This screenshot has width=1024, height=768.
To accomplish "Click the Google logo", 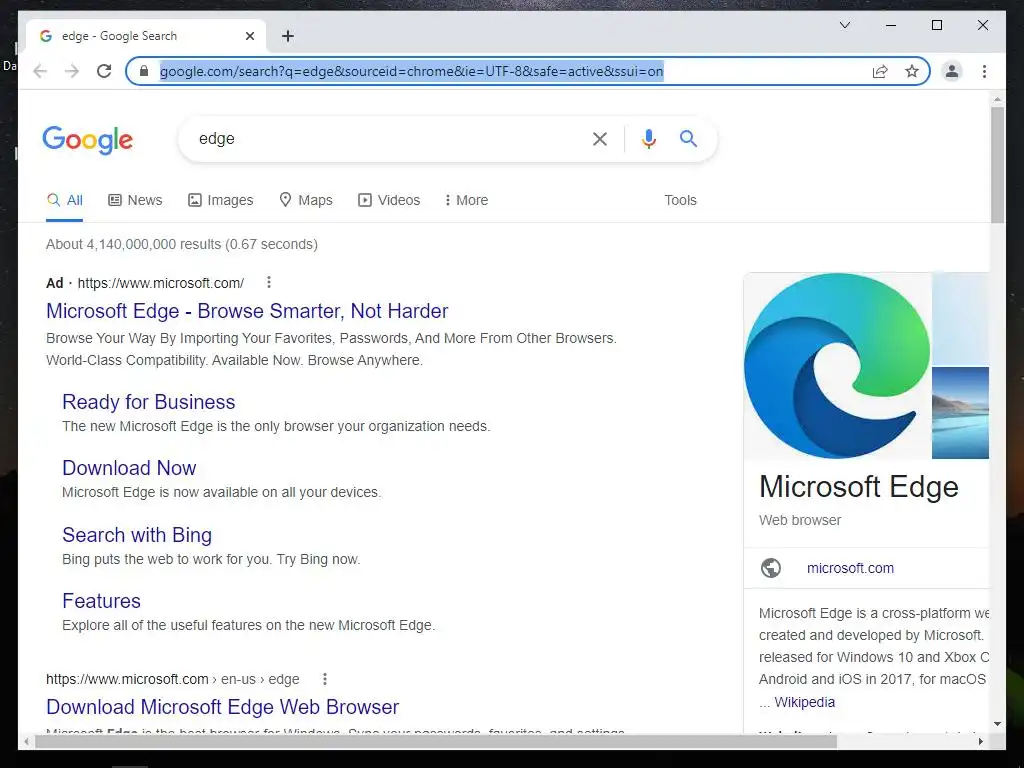I will coord(88,140).
